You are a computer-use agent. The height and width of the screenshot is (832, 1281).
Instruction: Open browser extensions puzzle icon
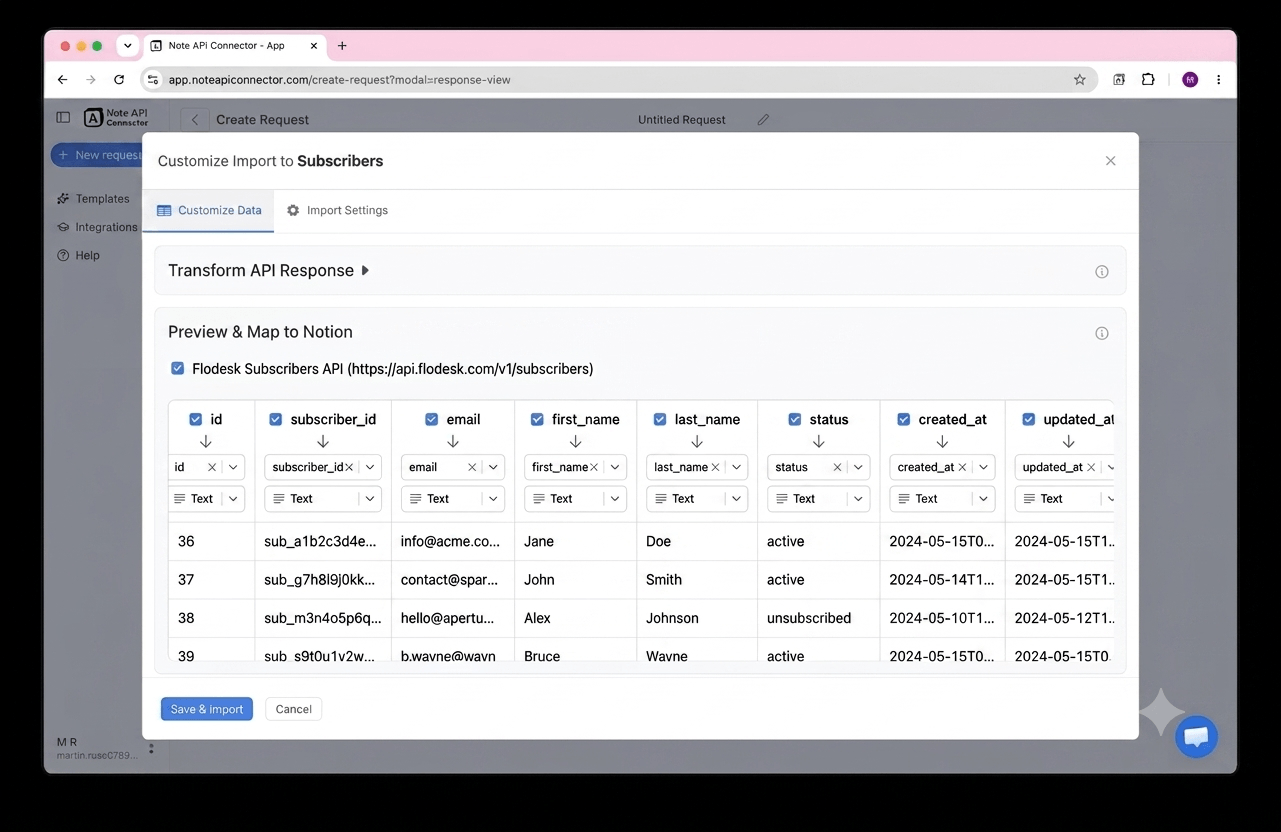pos(1148,80)
